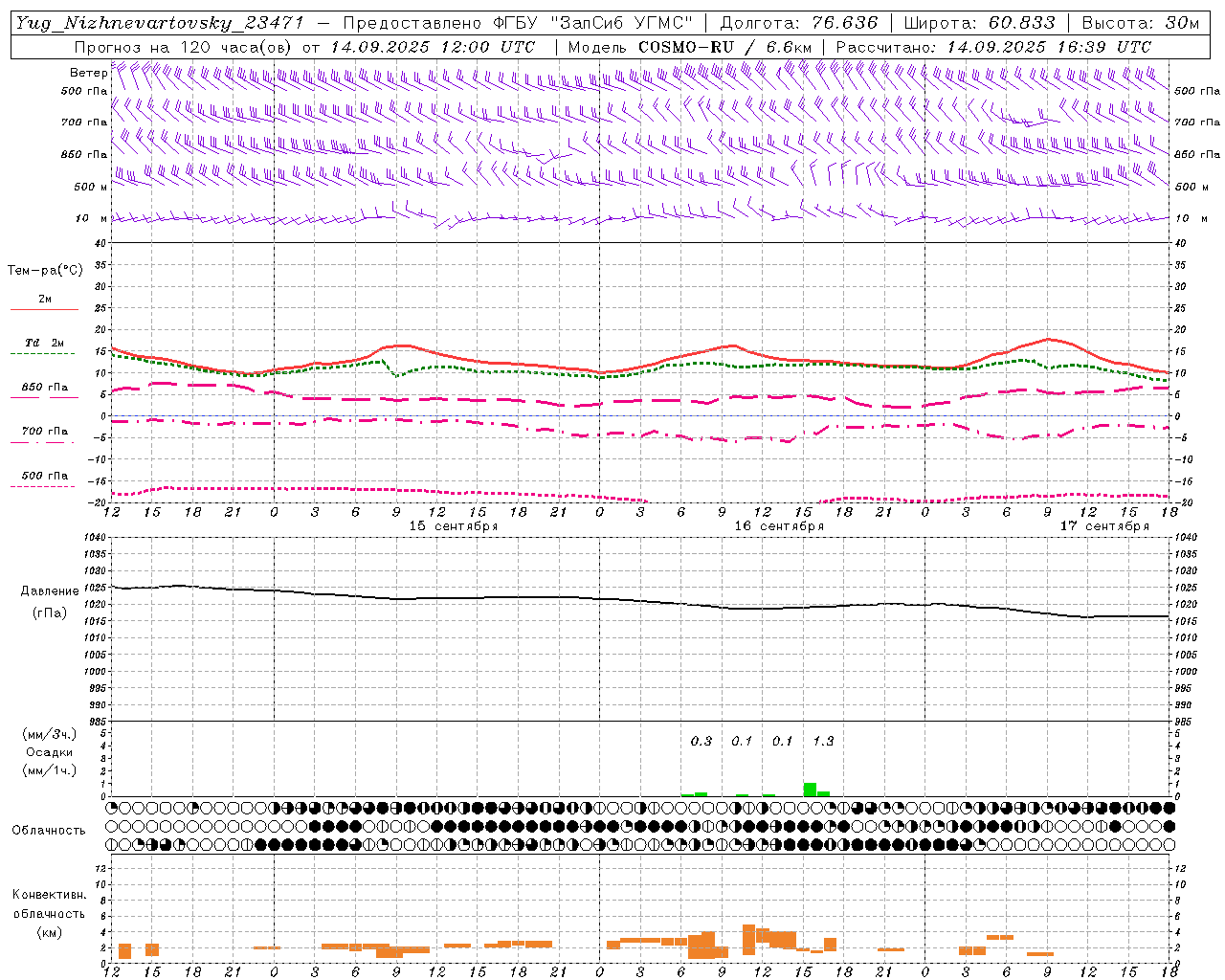Click the Долгота: 76.636 header field
Viewport: 1225px width, 980px height.
tap(798, 23)
